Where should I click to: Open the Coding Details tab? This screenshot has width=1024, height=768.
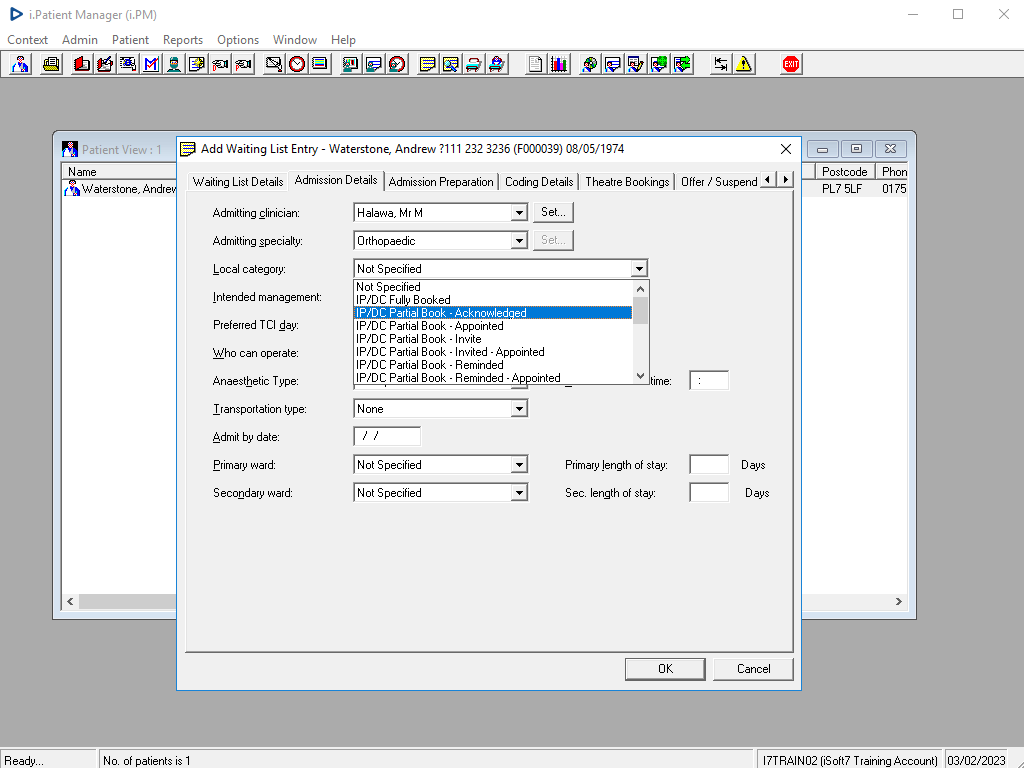click(539, 182)
